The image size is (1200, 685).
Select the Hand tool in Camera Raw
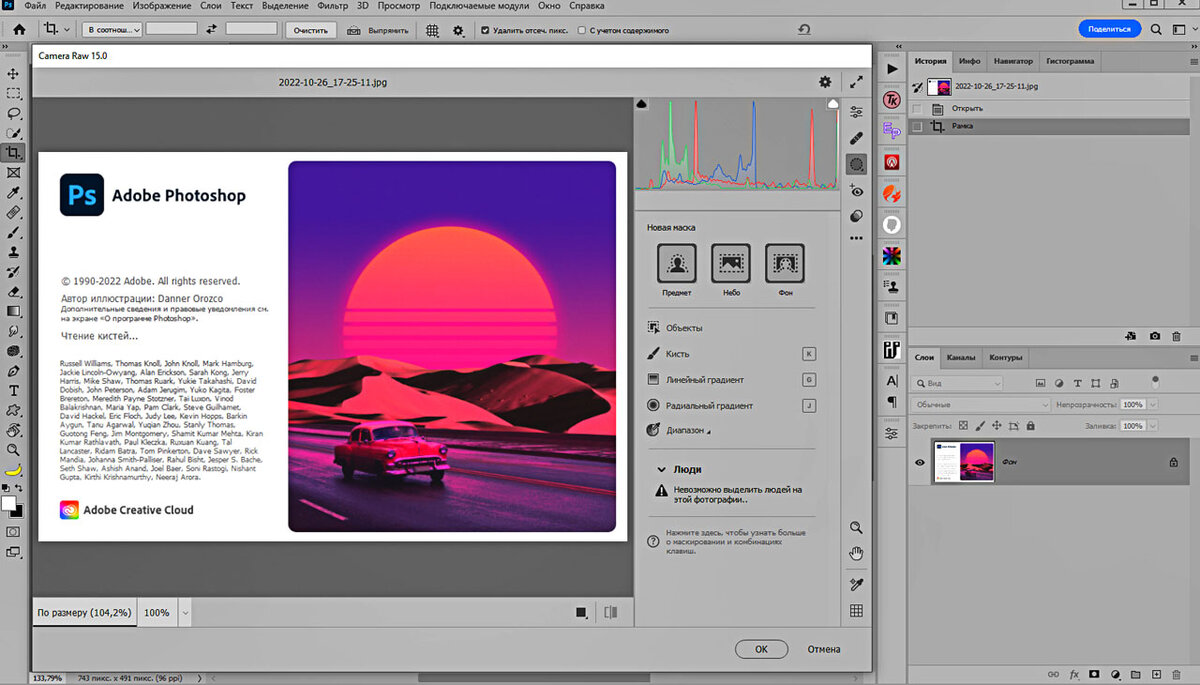click(x=857, y=553)
